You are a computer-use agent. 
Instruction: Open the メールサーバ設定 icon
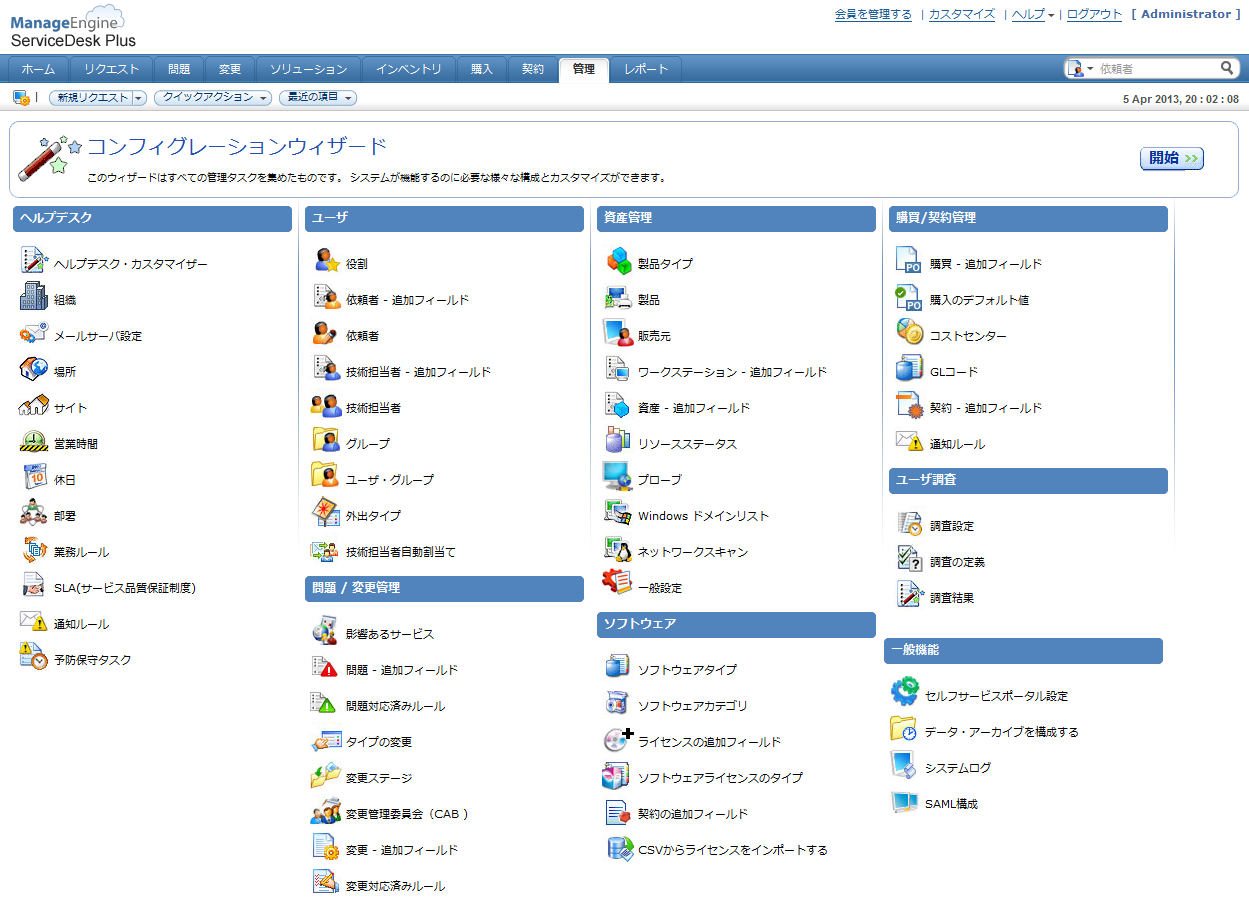coord(34,334)
